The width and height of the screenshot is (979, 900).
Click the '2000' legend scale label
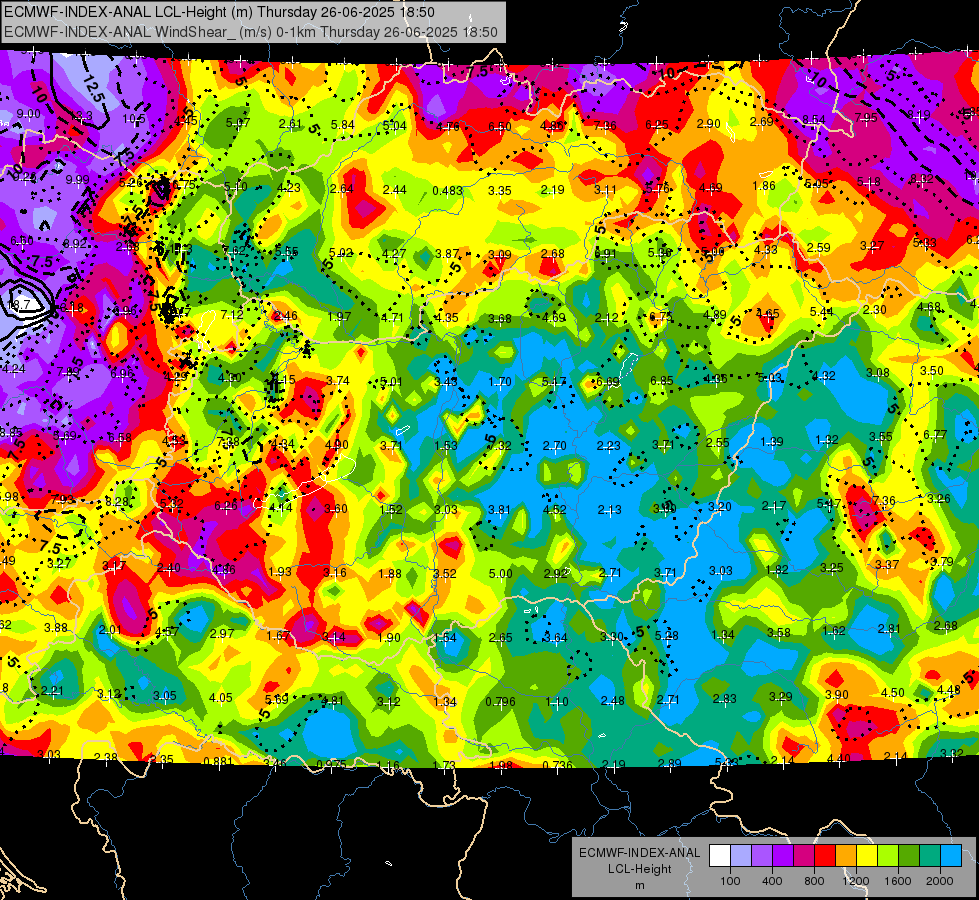[940, 881]
